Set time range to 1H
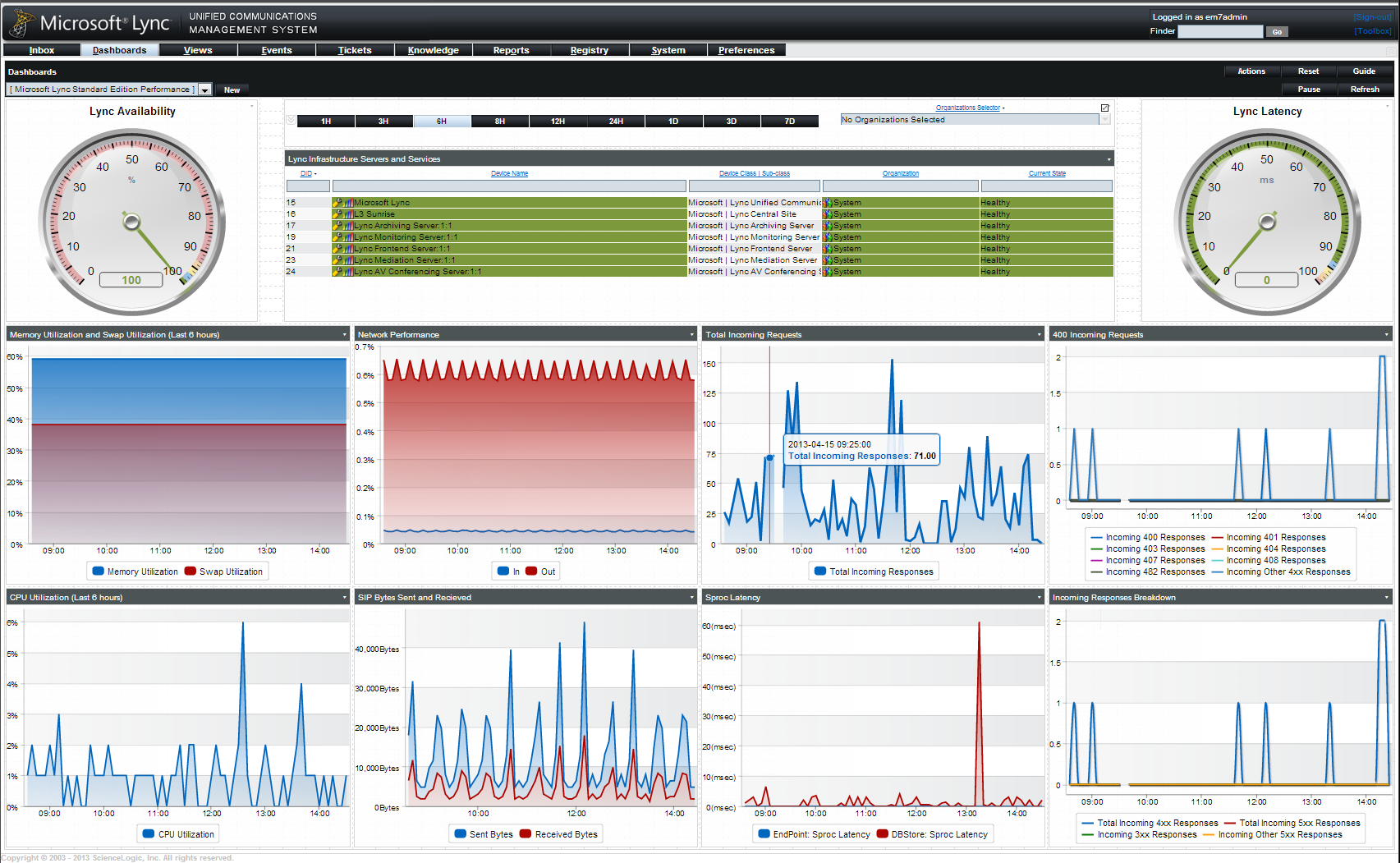 pyautogui.click(x=326, y=122)
